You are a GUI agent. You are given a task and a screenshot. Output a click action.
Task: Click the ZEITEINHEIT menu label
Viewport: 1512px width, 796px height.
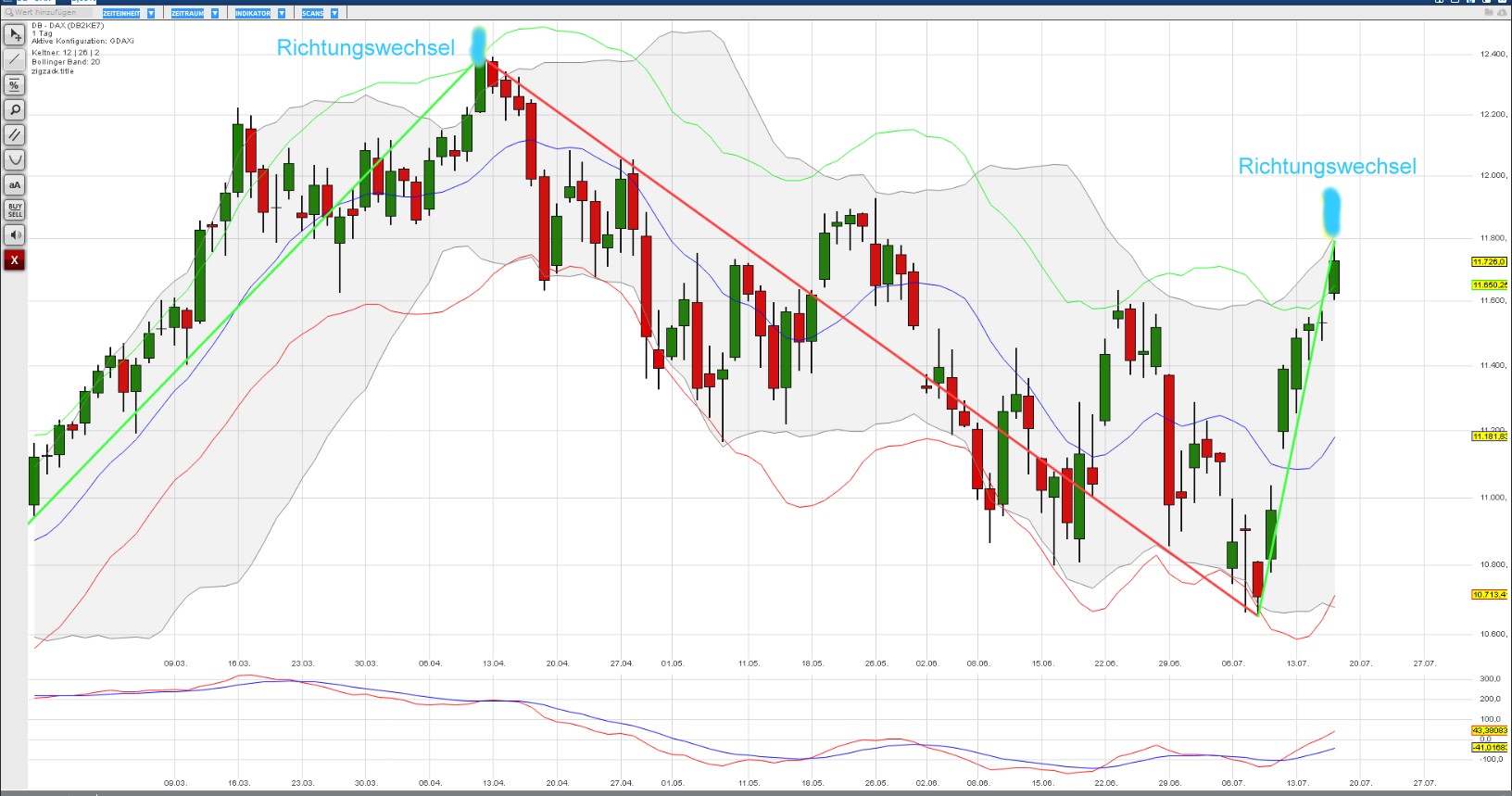click(x=121, y=13)
